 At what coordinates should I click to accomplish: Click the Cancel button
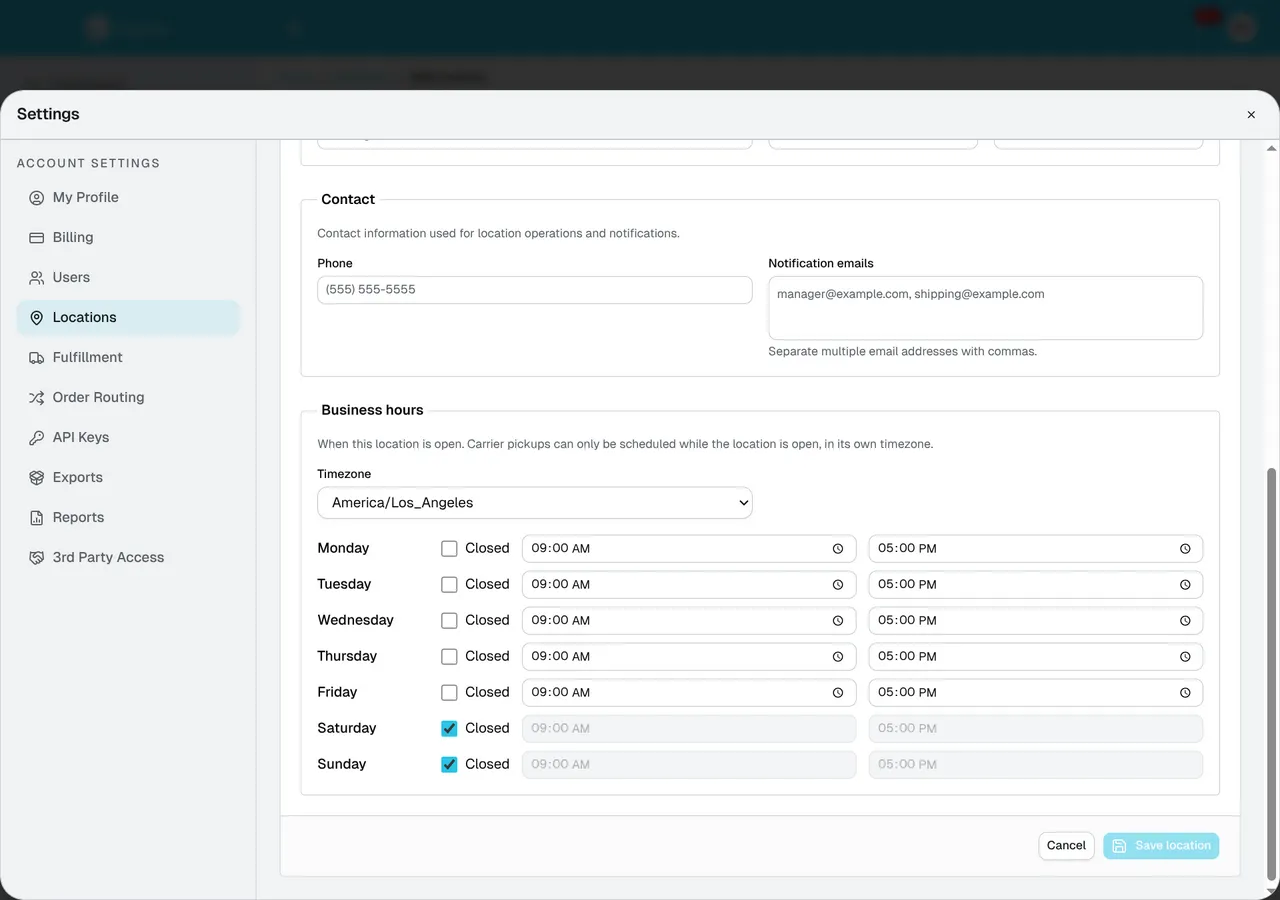(x=1066, y=846)
